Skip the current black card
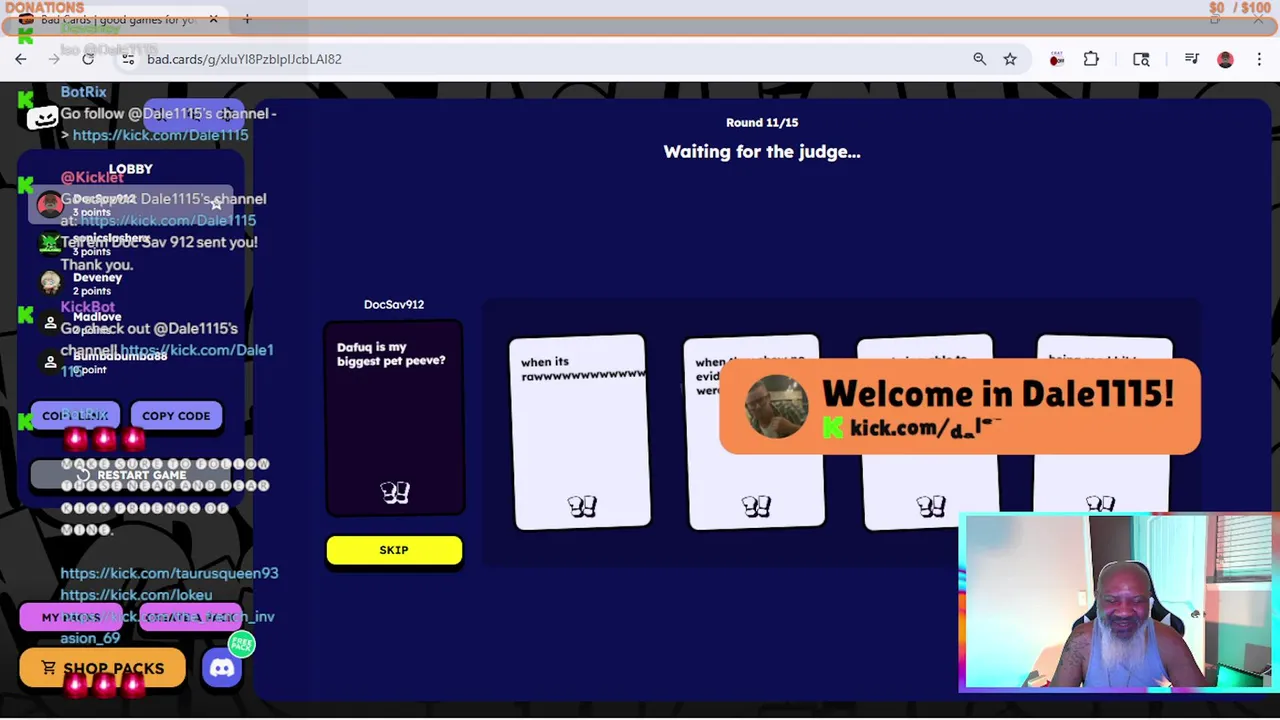The height and width of the screenshot is (720, 1280). click(x=394, y=550)
